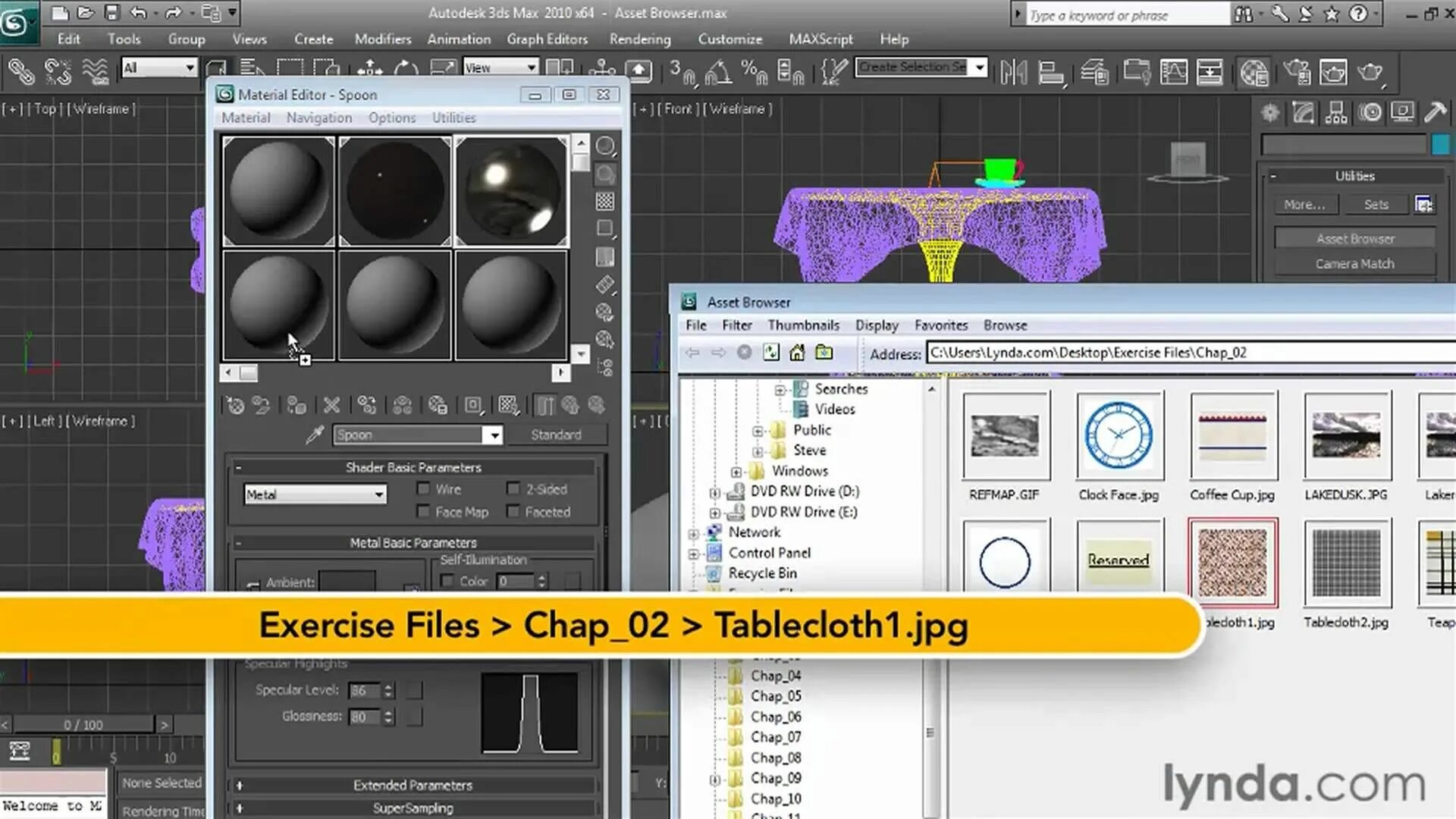This screenshot has width=1456, height=819.
Task: Open the Motion tab icon in command panel
Action: pos(1370,112)
